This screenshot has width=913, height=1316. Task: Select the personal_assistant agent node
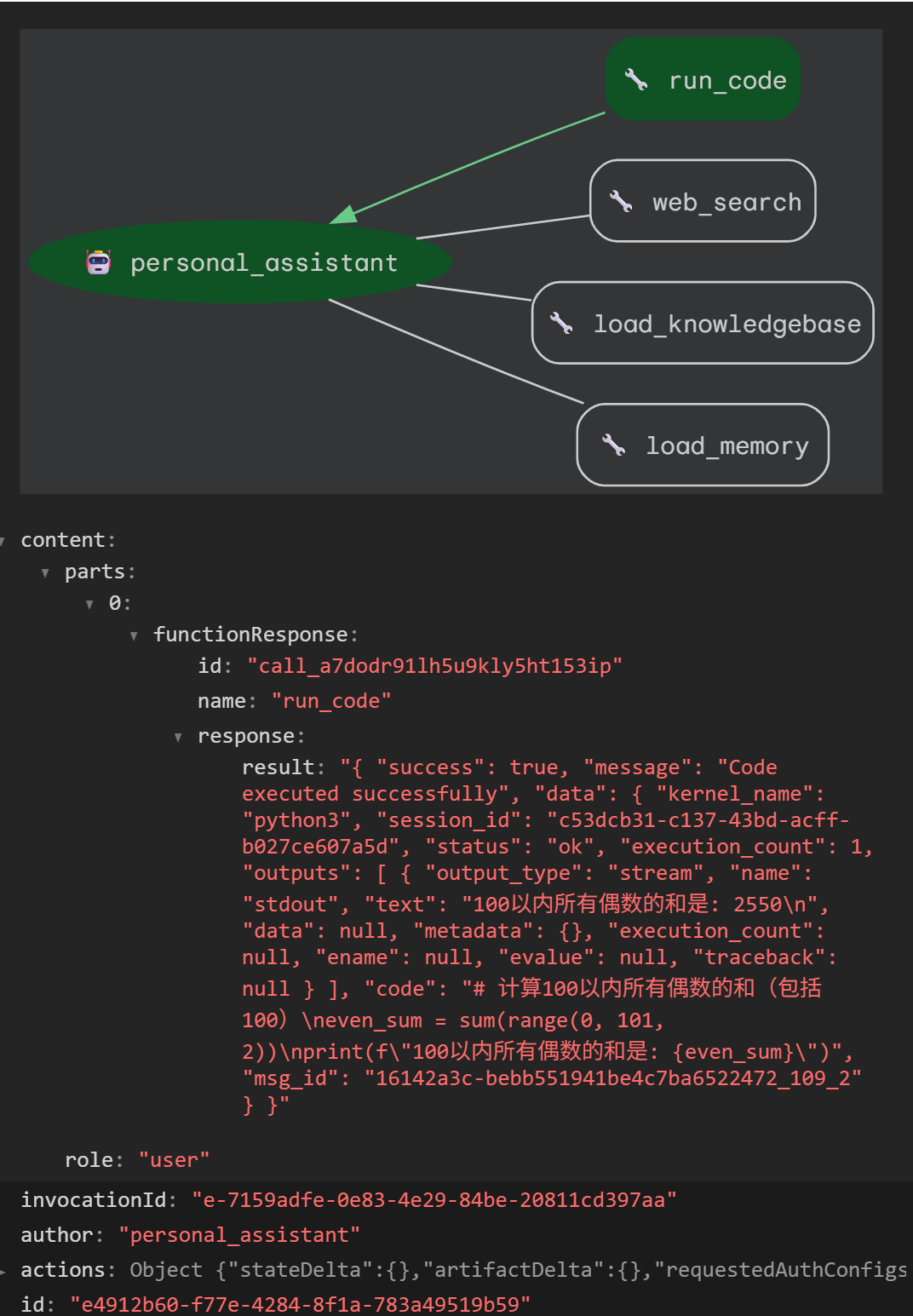[240, 262]
